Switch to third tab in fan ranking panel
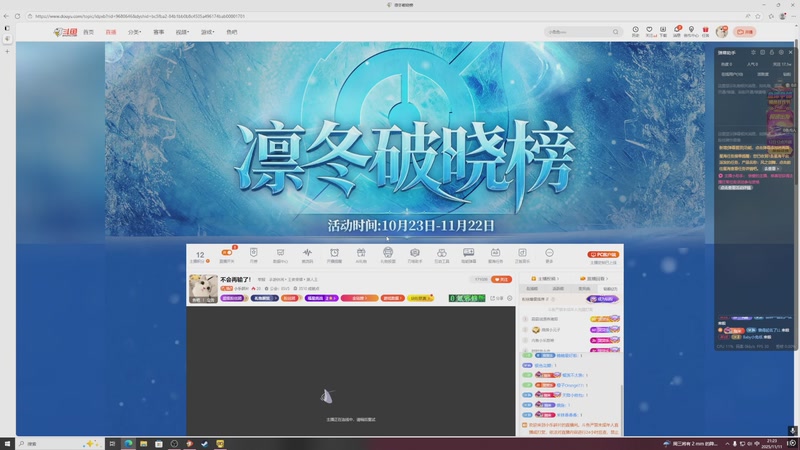The height and width of the screenshot is (450, 800). point(584,289)
